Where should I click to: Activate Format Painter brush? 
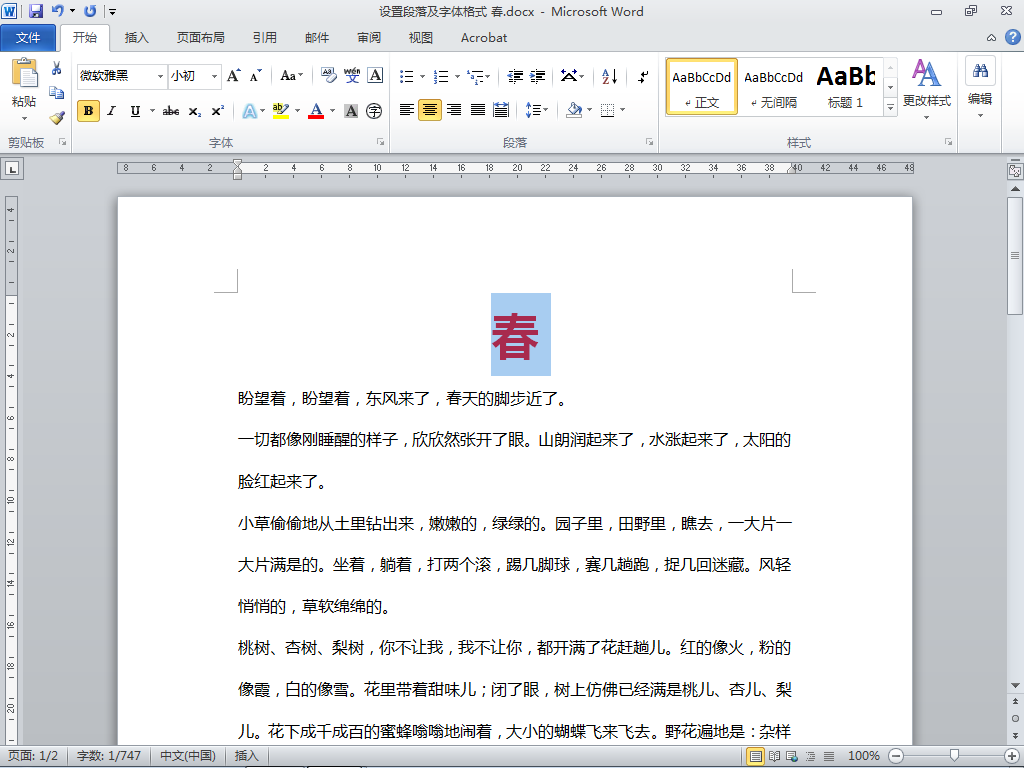click(57, 118)
